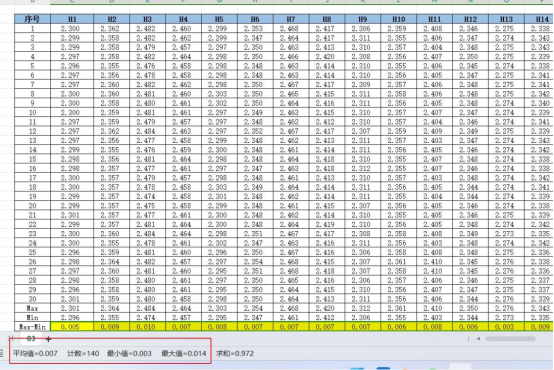Click the left scroll arrow of horizontal scrollbar
Screen dimensions: 554x370
(478, 339)
